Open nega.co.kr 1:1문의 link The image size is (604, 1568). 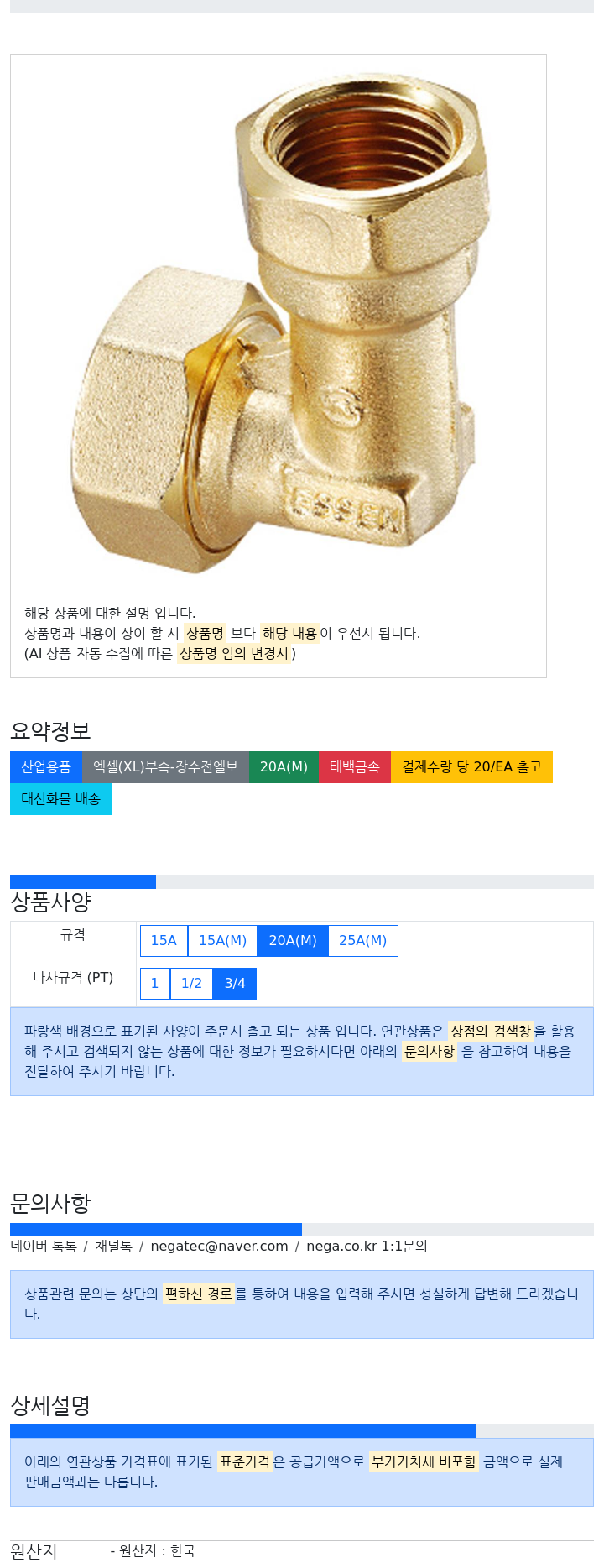[367, 1246]
